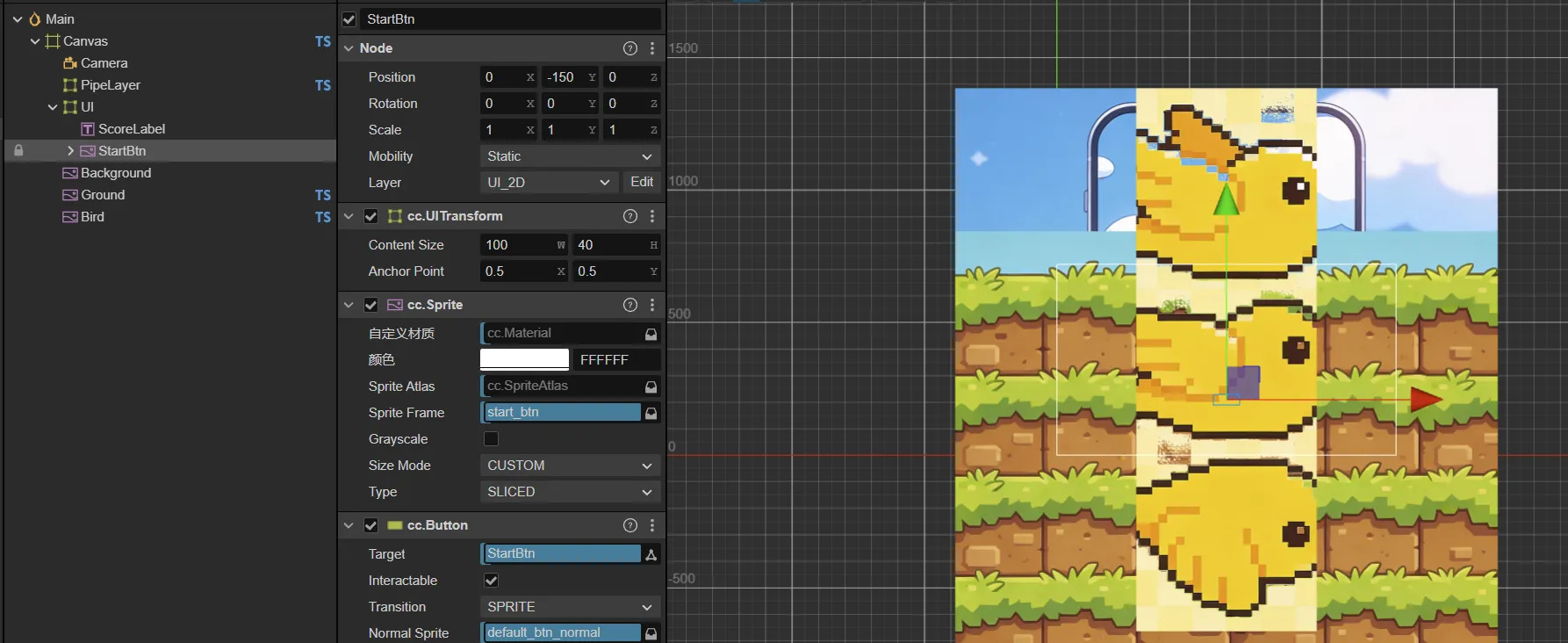Image resolution: width=1568 pixels, height=643 pixels.
Task: Click the Content Size width field
Action: pyautogui.click(x=524, y=245)
